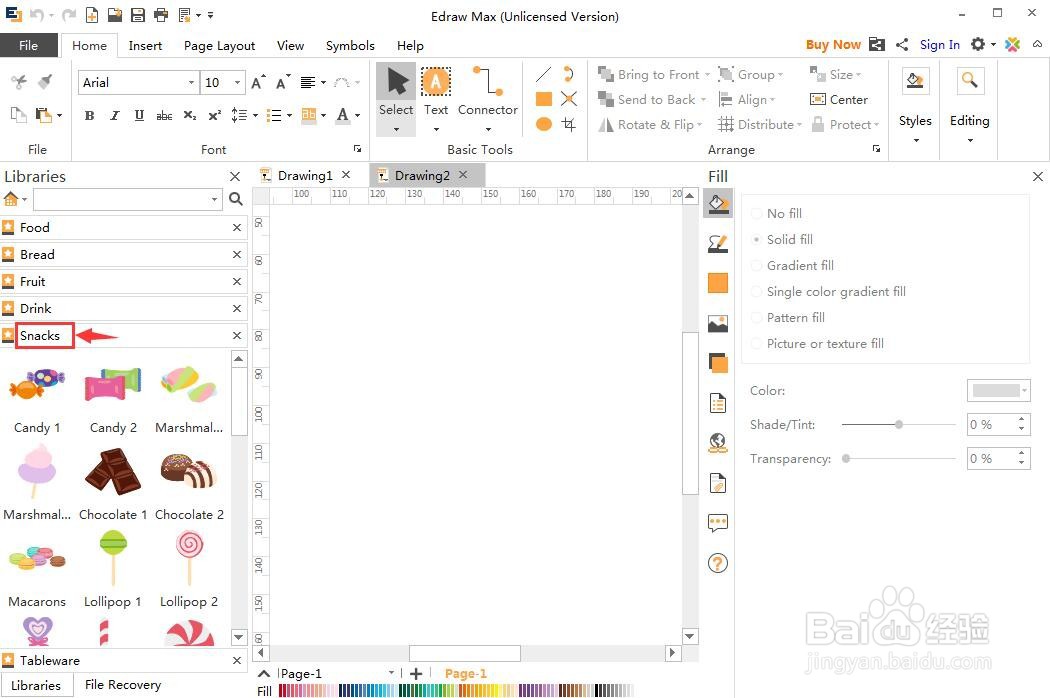
Task: Switch to the Page Layout ribbon tab
Action: (x=219, y=46)
